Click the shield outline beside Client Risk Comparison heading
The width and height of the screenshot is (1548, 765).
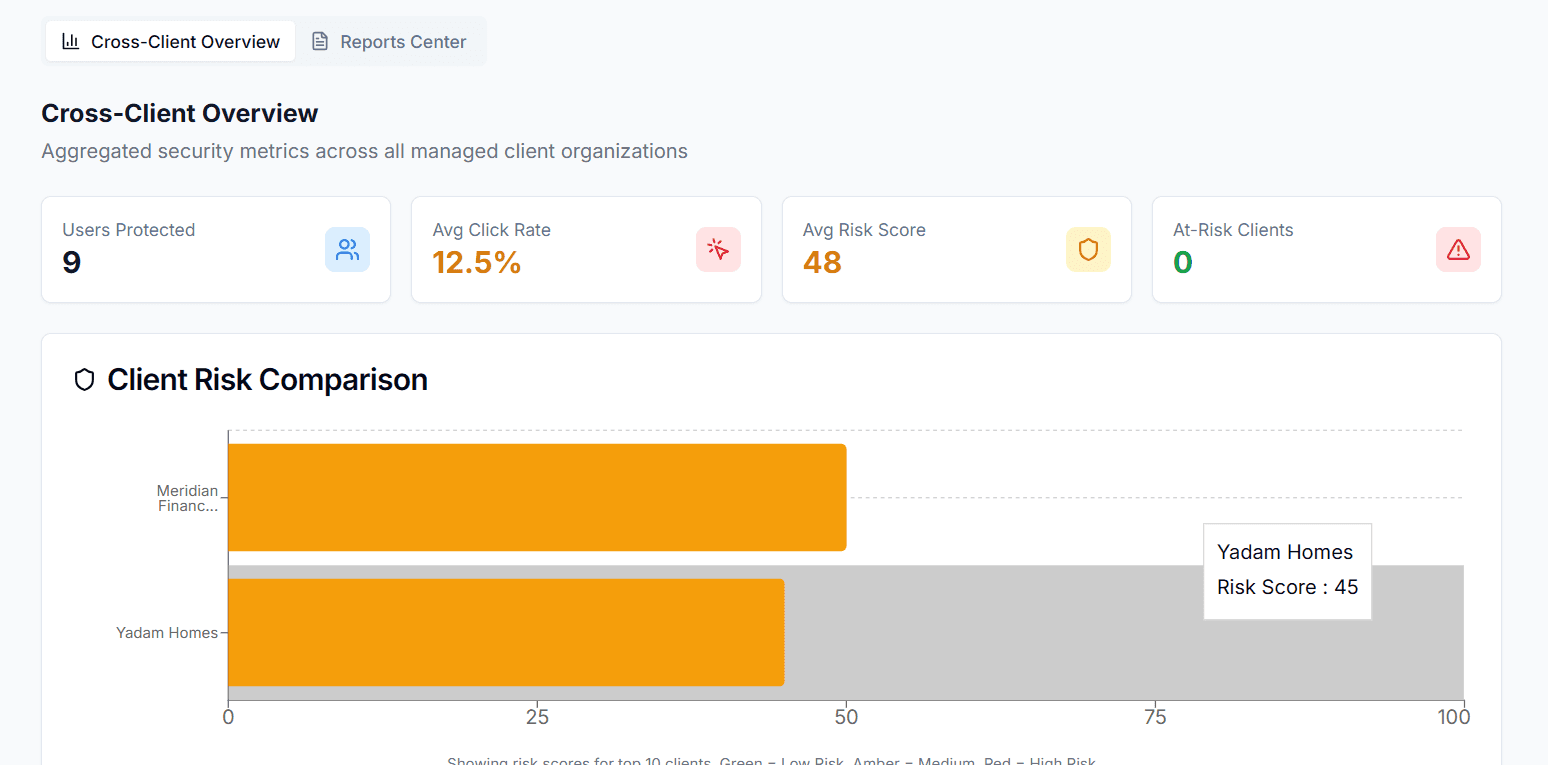coord(84,379)
